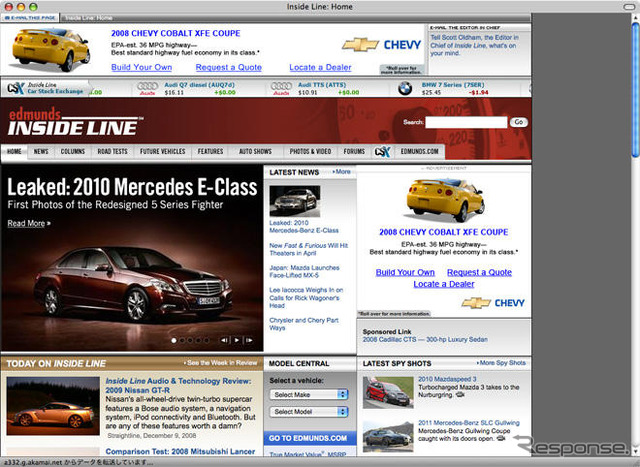Click Build Your Own in the top banner
Viewport: 640px width, 467px height.
click(142, 67)
